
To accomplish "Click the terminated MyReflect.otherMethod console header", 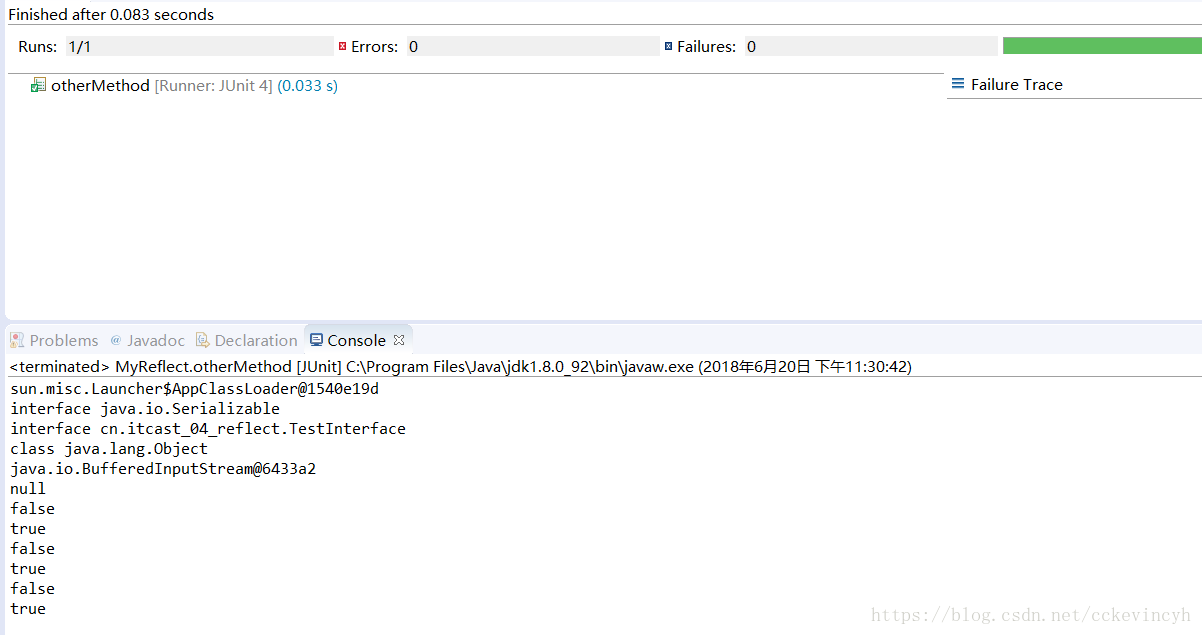I will [461, 367].
